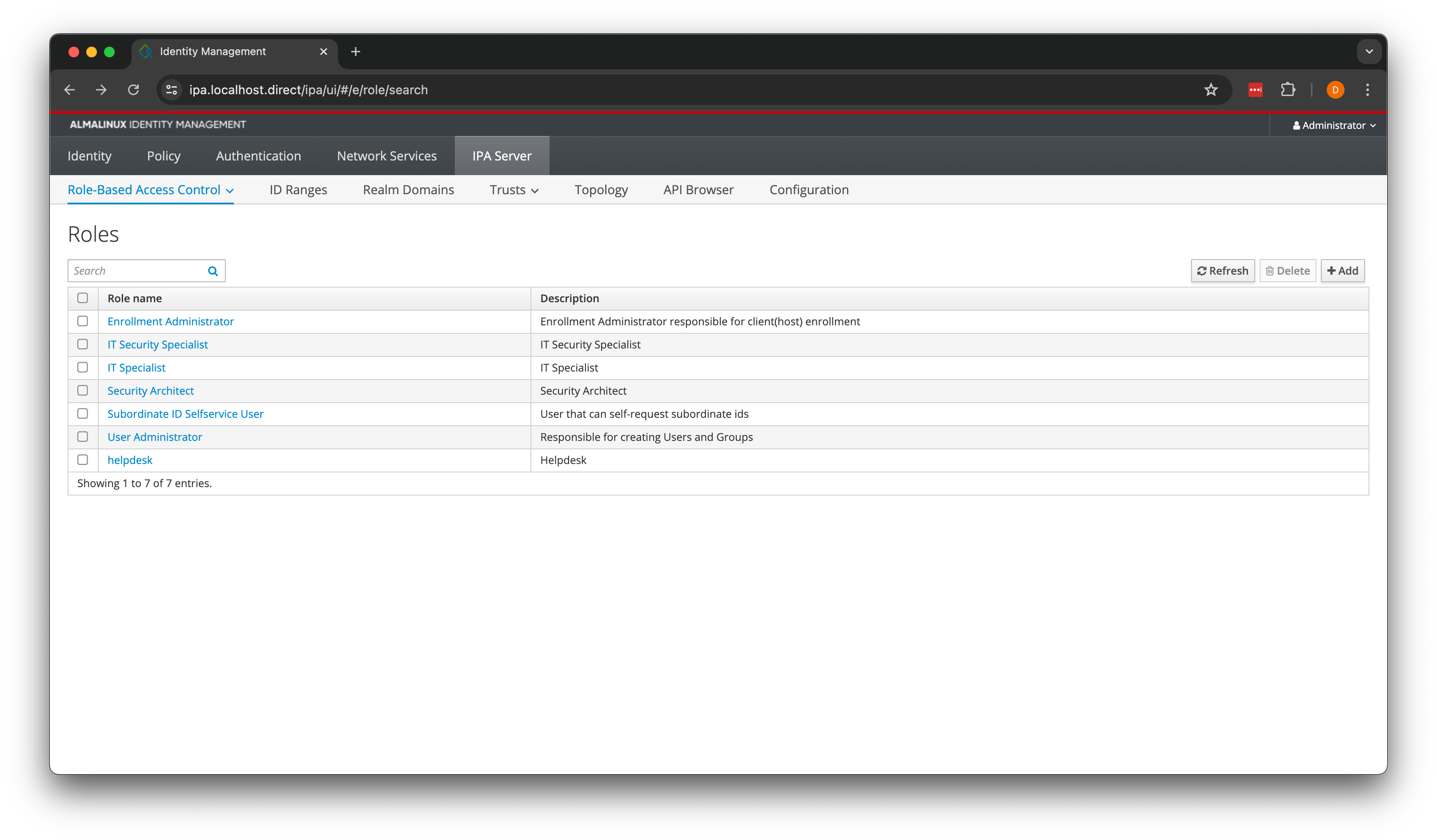Viewport: 1437px width, 840px height.
Task: Go back with browser back arrow
Action: coord(69,90)
